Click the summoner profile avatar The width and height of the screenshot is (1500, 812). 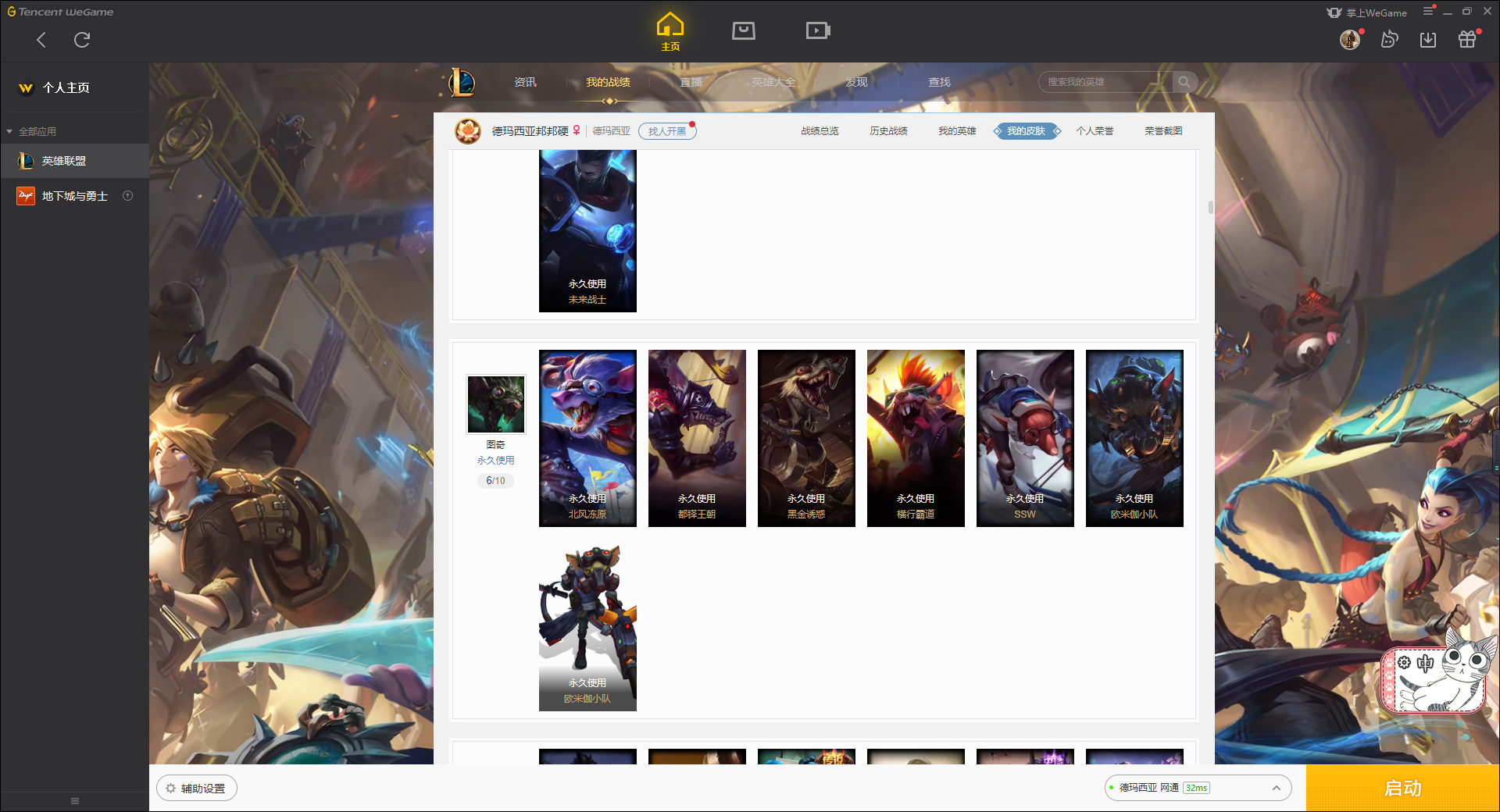[468, 131]
